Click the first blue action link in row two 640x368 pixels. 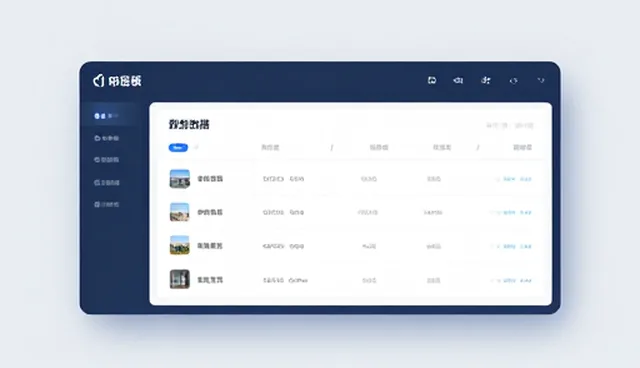coord(509,213)
